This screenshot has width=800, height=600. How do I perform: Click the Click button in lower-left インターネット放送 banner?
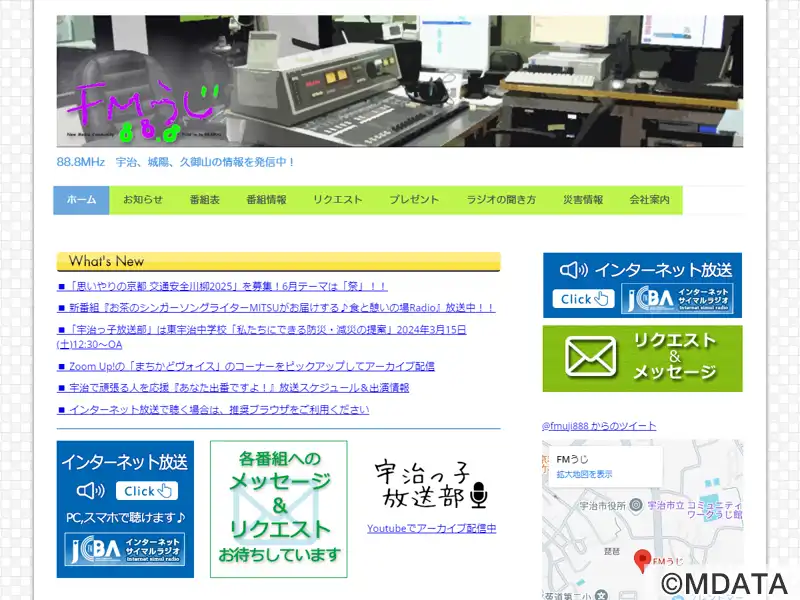pyautogui.click(x=147, y=491)
